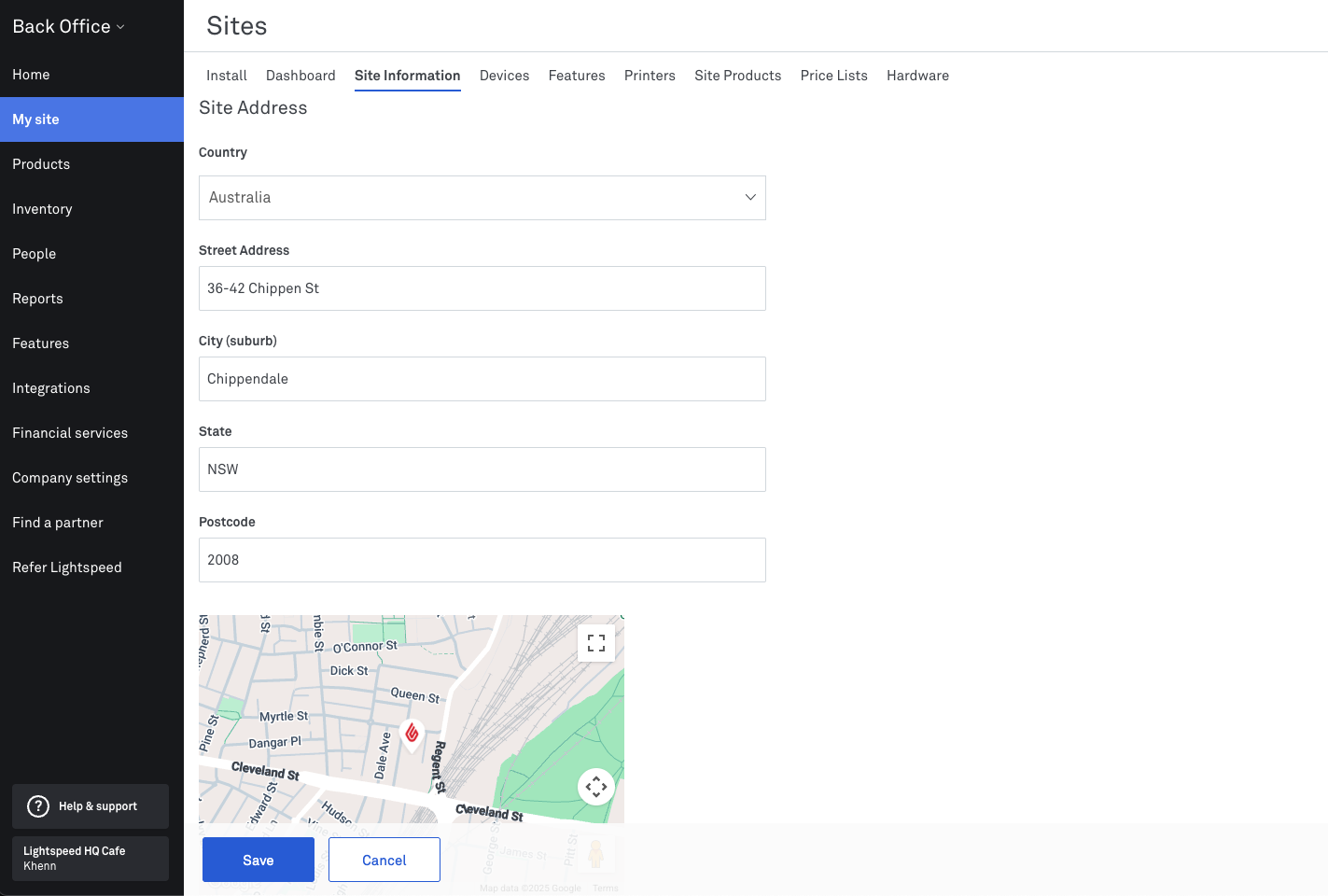Click the map camera pan control icon

(x=596, y=787)
